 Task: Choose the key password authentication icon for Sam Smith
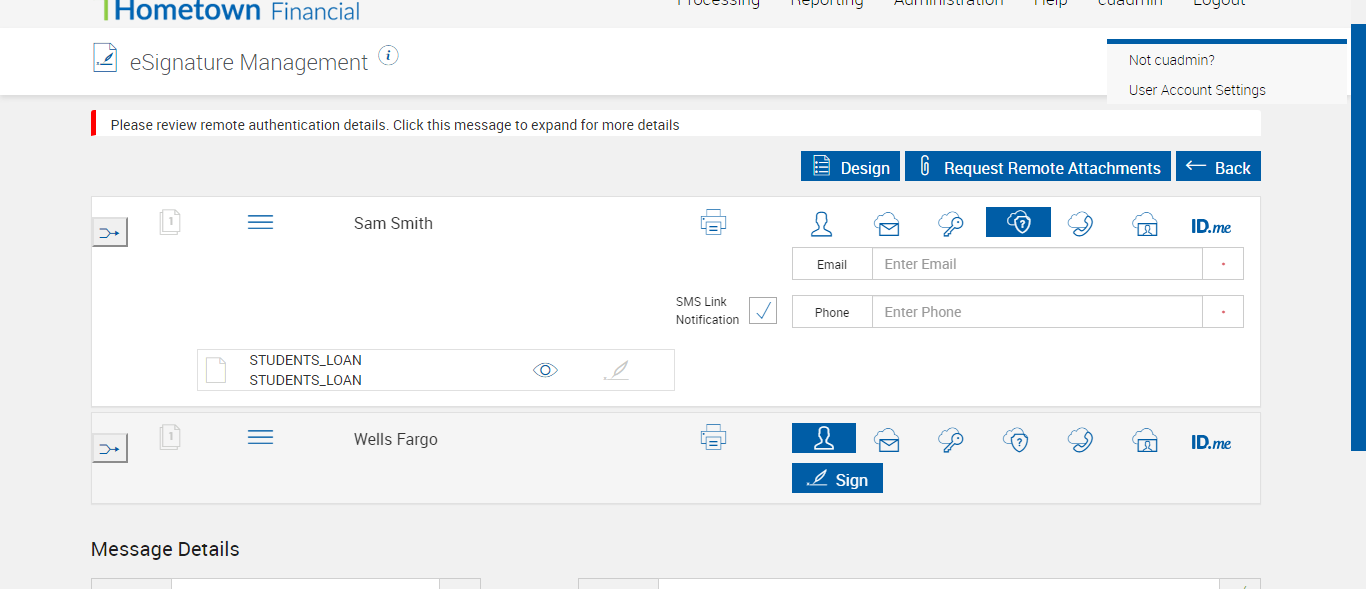[951, 223]
